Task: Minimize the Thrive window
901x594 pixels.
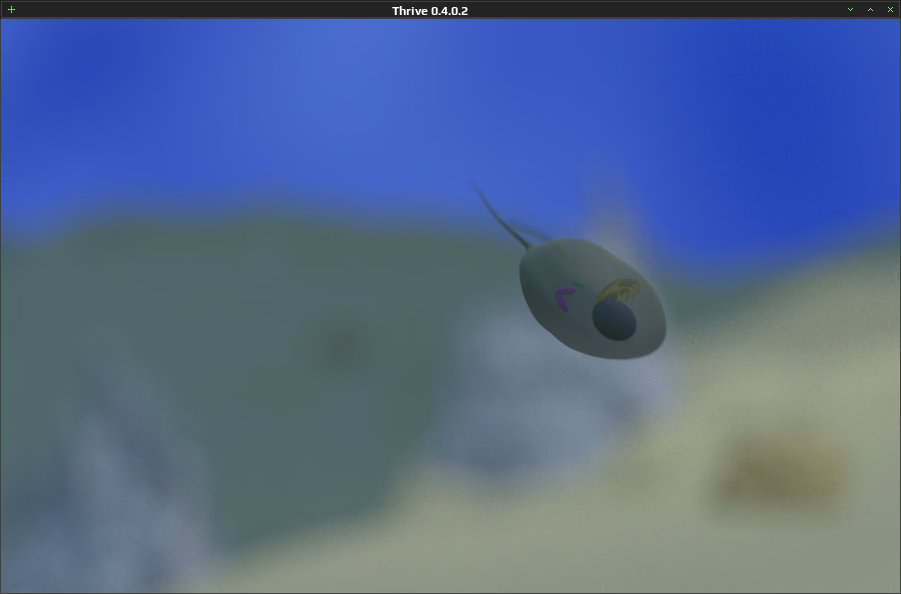Action: point(850,10)
